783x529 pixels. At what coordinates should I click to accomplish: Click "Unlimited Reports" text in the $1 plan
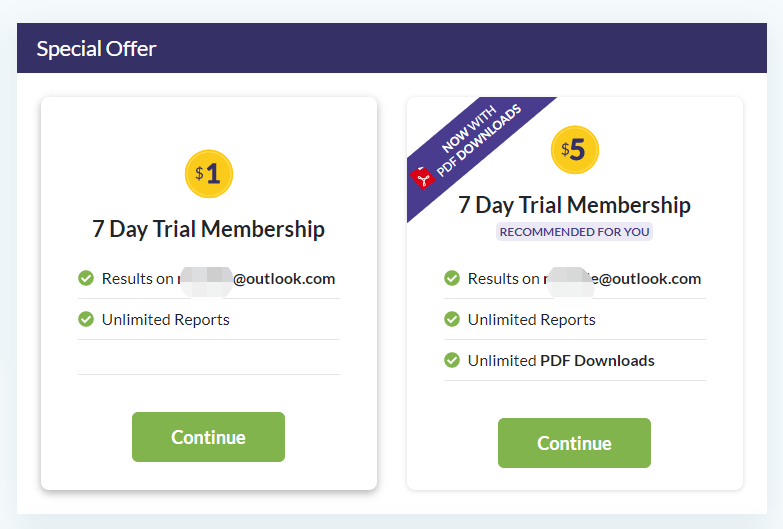tap(166, 320)
